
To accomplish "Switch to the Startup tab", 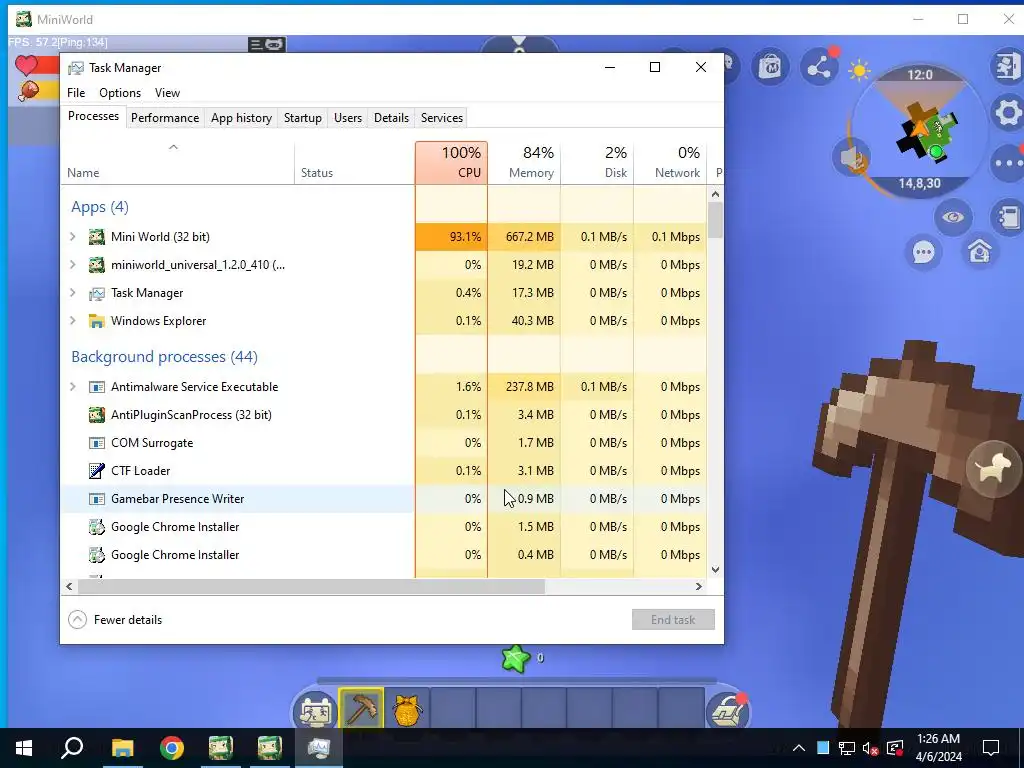I will [302, 118].
